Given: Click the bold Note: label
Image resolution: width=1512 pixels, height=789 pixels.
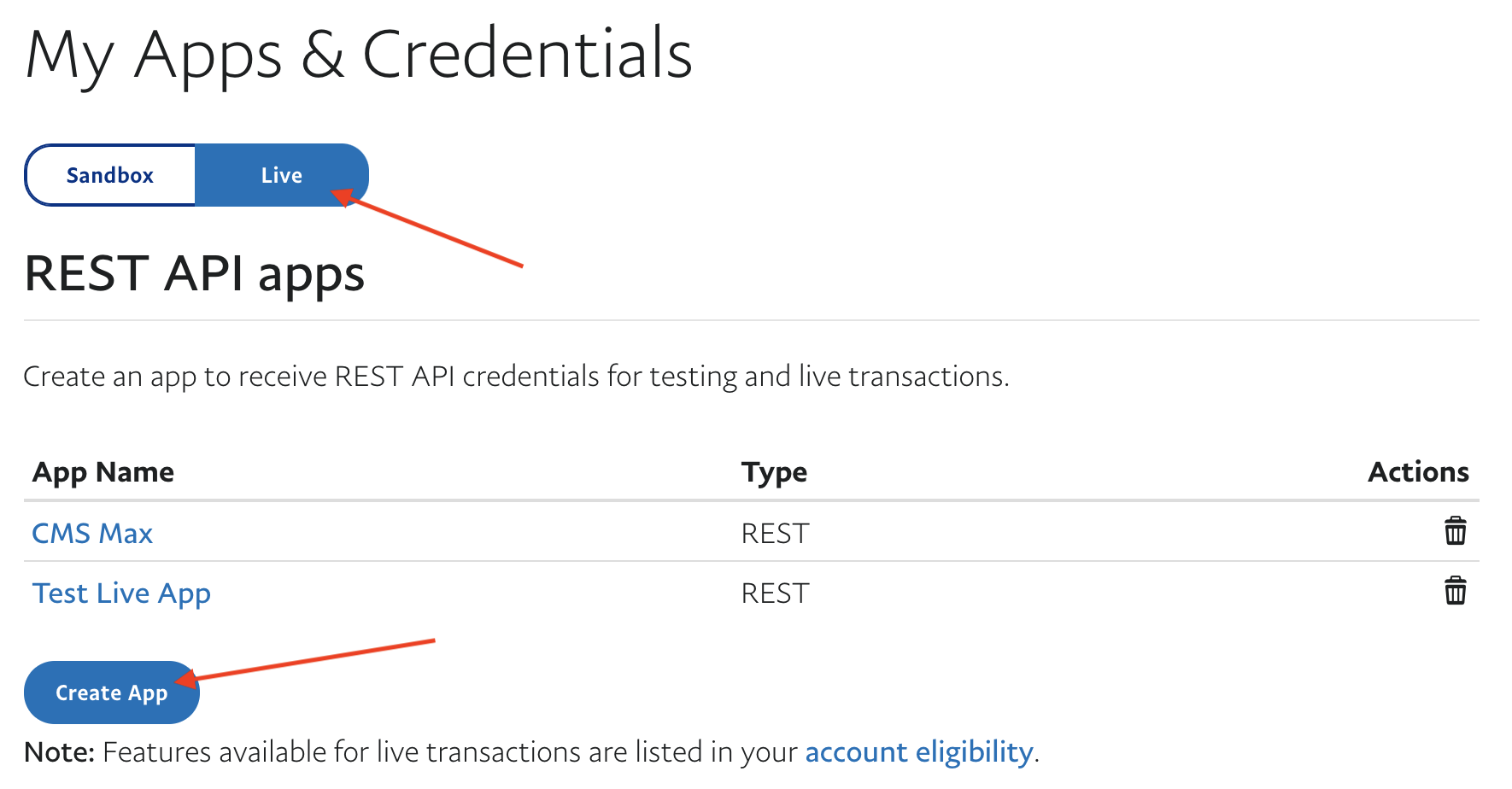Looking at the screenshot, I should point(59,752).
